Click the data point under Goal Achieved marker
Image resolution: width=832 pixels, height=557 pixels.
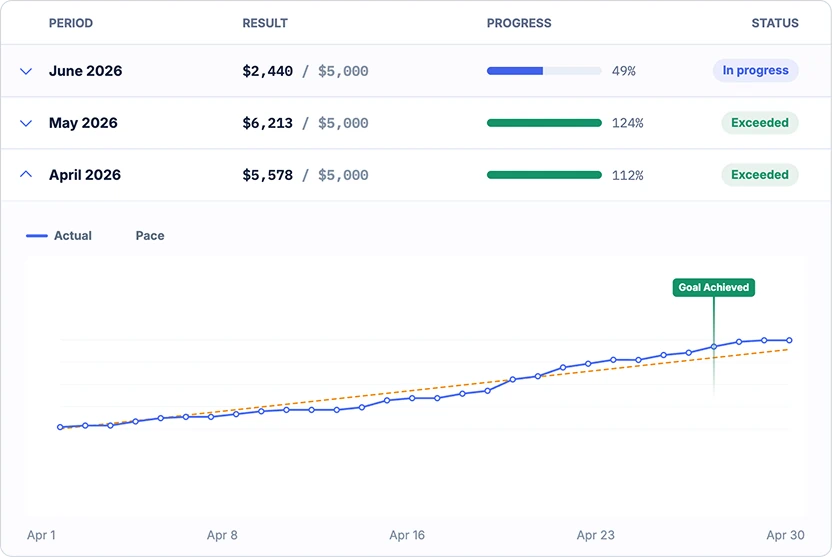click(714, 346)
